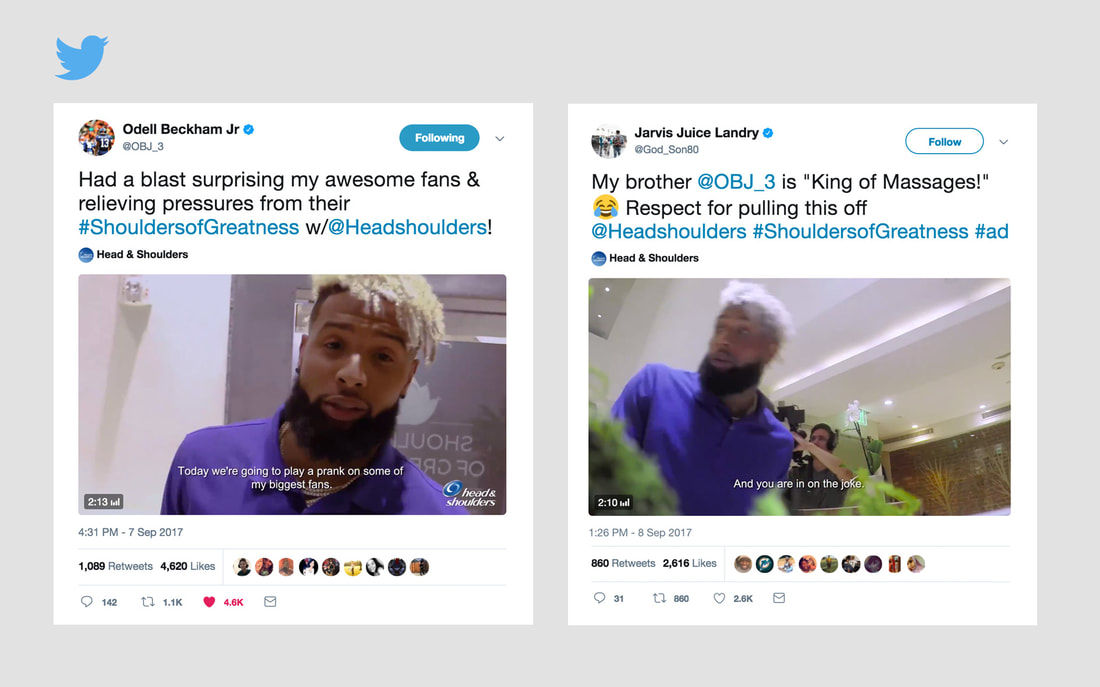The height and width of the screenshot is (687, 1100).
Task: Reply to Jarvis Landry's tweet
Action: point(599,598)
